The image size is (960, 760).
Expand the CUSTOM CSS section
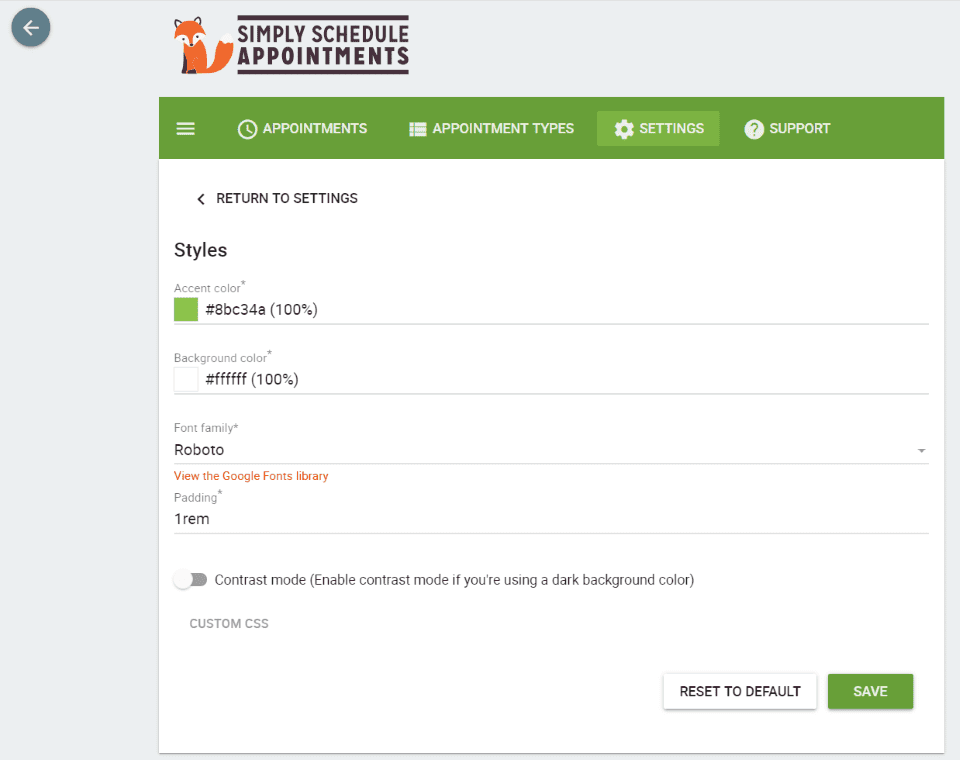pyautogui.click(x=229, y=623)
